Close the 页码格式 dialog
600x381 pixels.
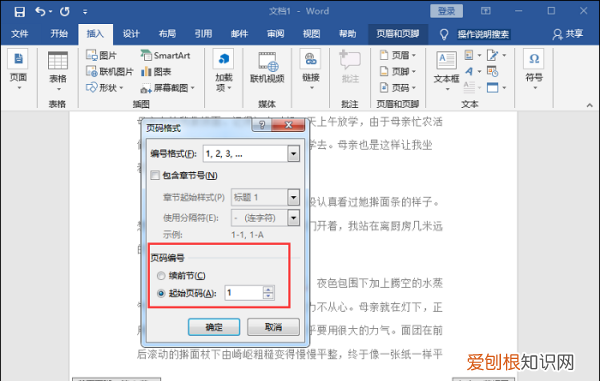[289, 125]
